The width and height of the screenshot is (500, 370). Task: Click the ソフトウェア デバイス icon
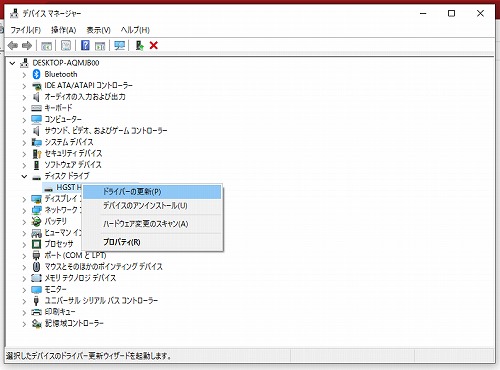tap(36, 165)
